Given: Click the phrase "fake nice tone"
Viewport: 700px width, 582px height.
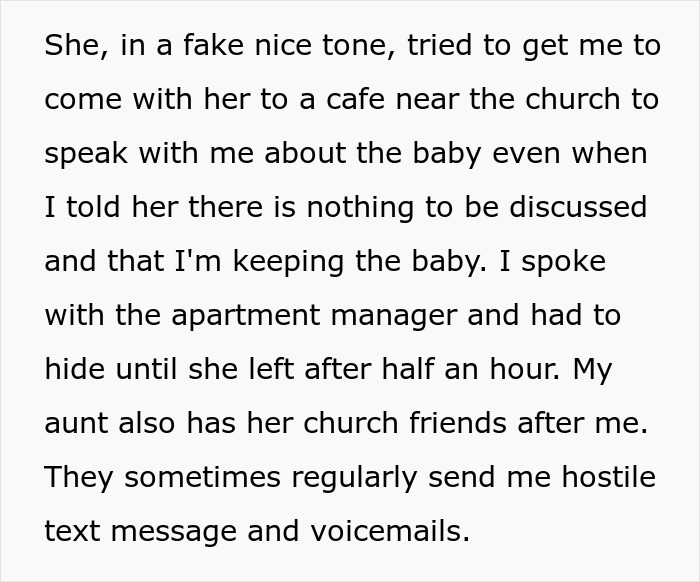Looking at the screenshot, I should [x=235, y=47].
